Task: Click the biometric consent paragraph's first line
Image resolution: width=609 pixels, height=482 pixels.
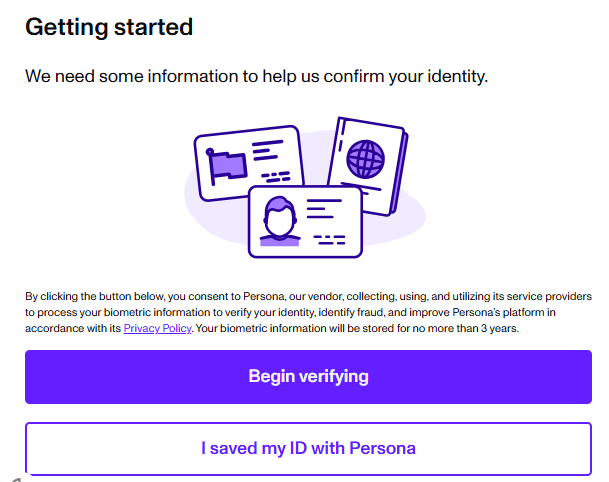Action: (308, 297)
